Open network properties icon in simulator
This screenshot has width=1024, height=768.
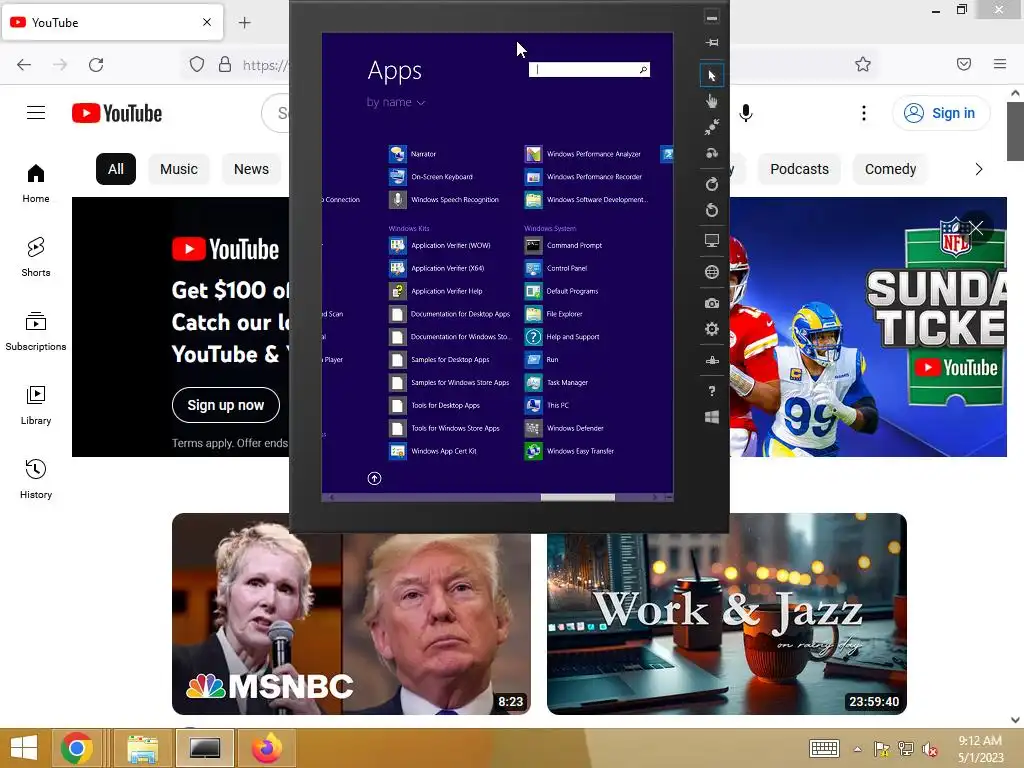click(x=712, y=360)
